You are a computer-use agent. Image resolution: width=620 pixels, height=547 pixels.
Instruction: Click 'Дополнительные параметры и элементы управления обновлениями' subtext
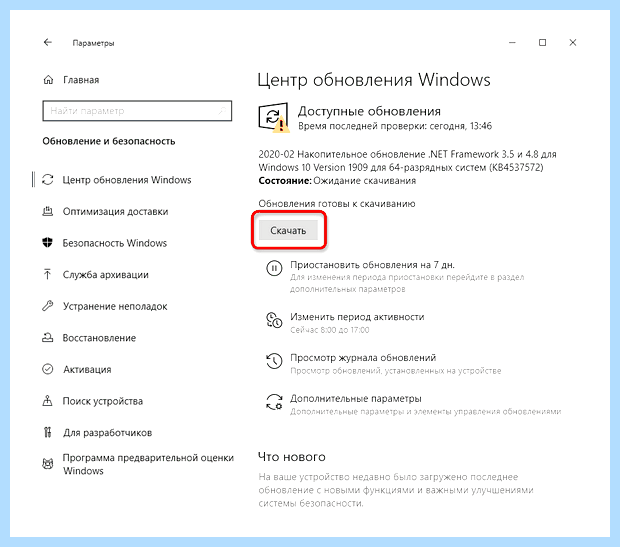click(425, 412)
